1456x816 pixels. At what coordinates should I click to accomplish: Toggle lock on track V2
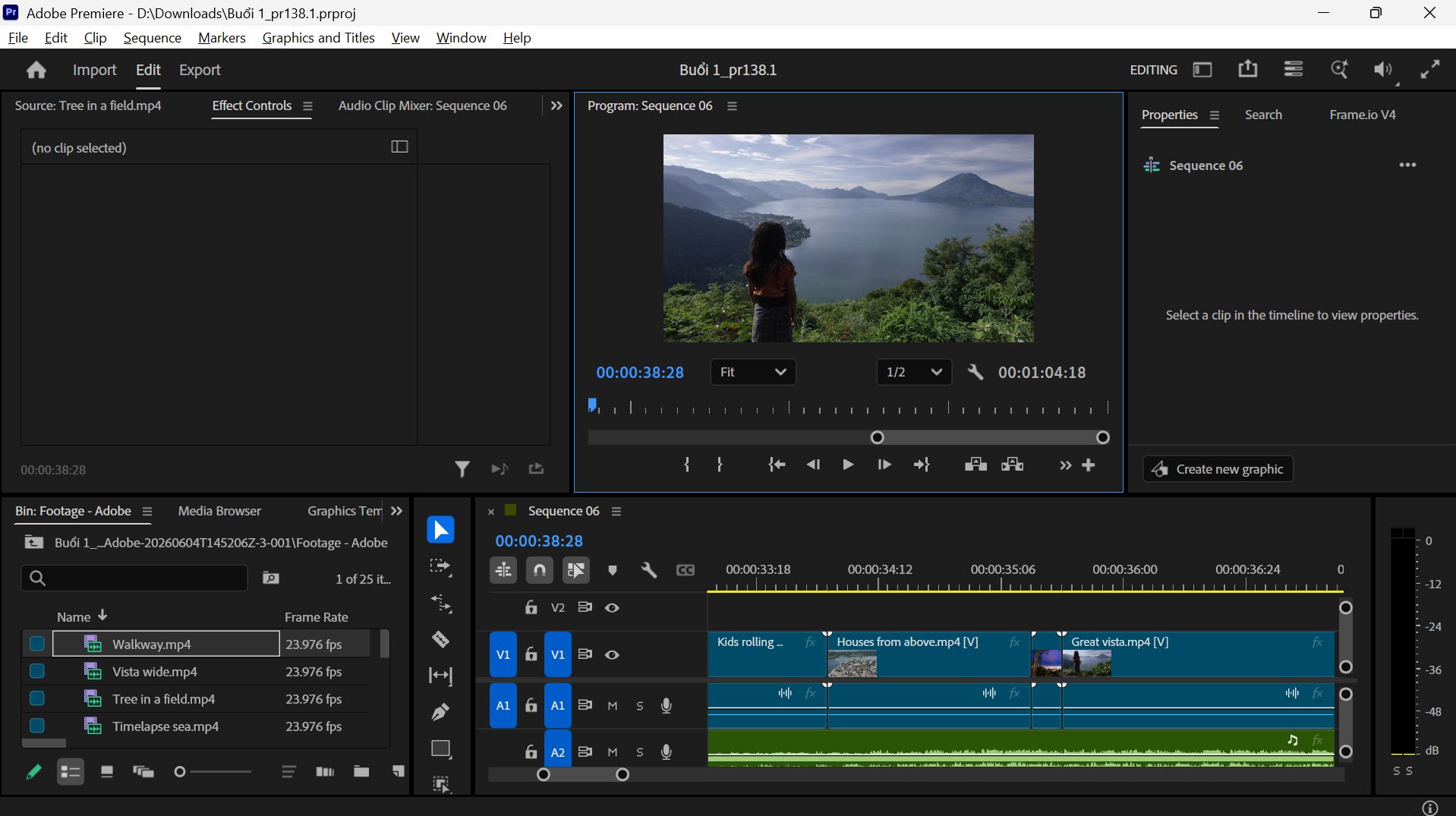click(531, 607)
